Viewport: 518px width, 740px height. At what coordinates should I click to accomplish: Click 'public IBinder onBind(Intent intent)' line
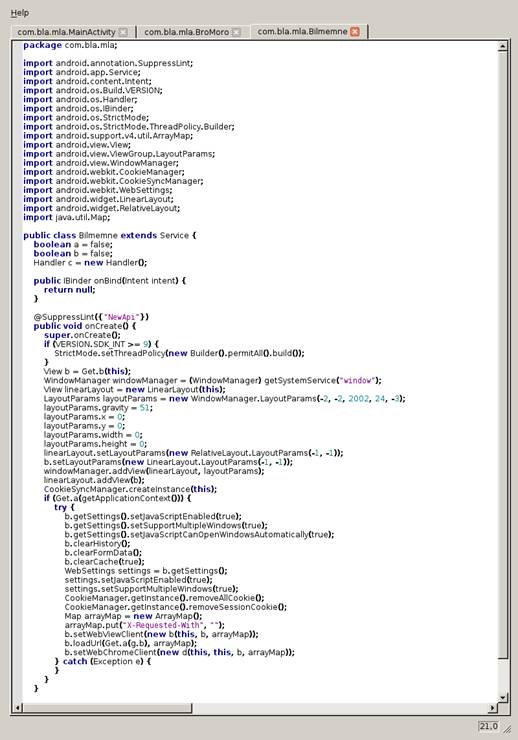click(109, 281)
